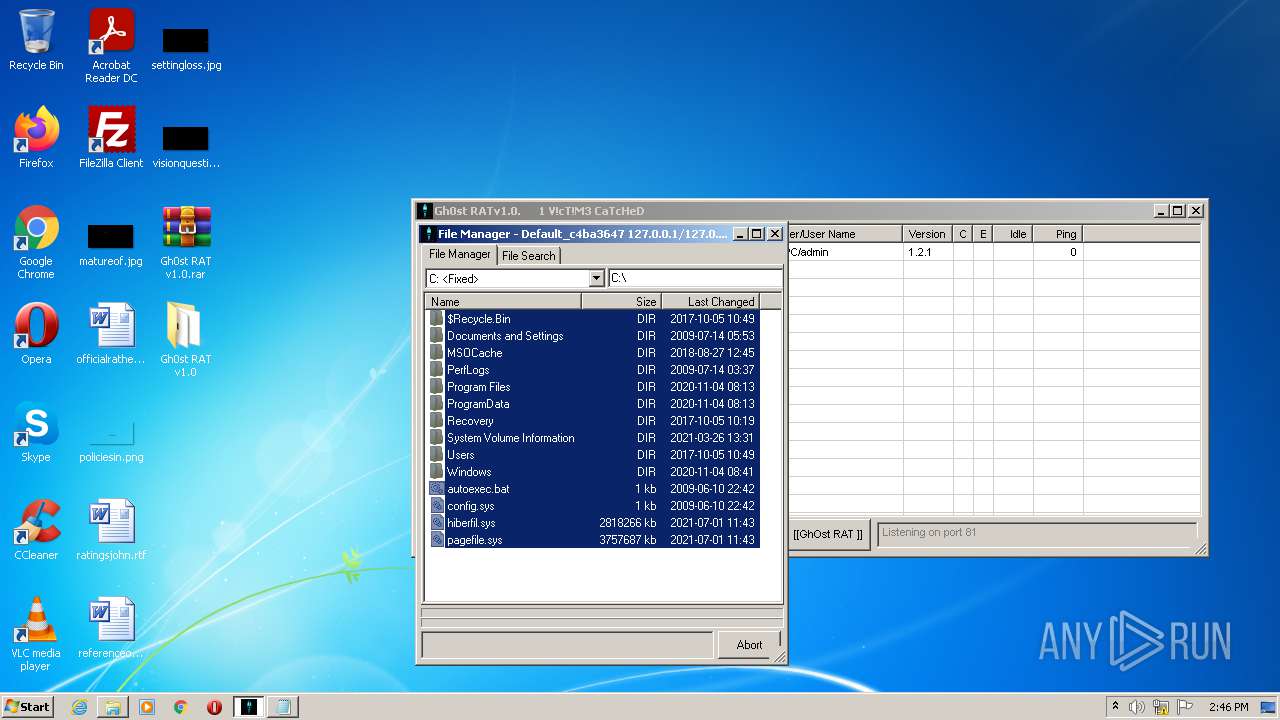Click the pagefile.sys size 3757687 kb
This screenshot has height=720, width=1280.
click(x=628, y=540)
